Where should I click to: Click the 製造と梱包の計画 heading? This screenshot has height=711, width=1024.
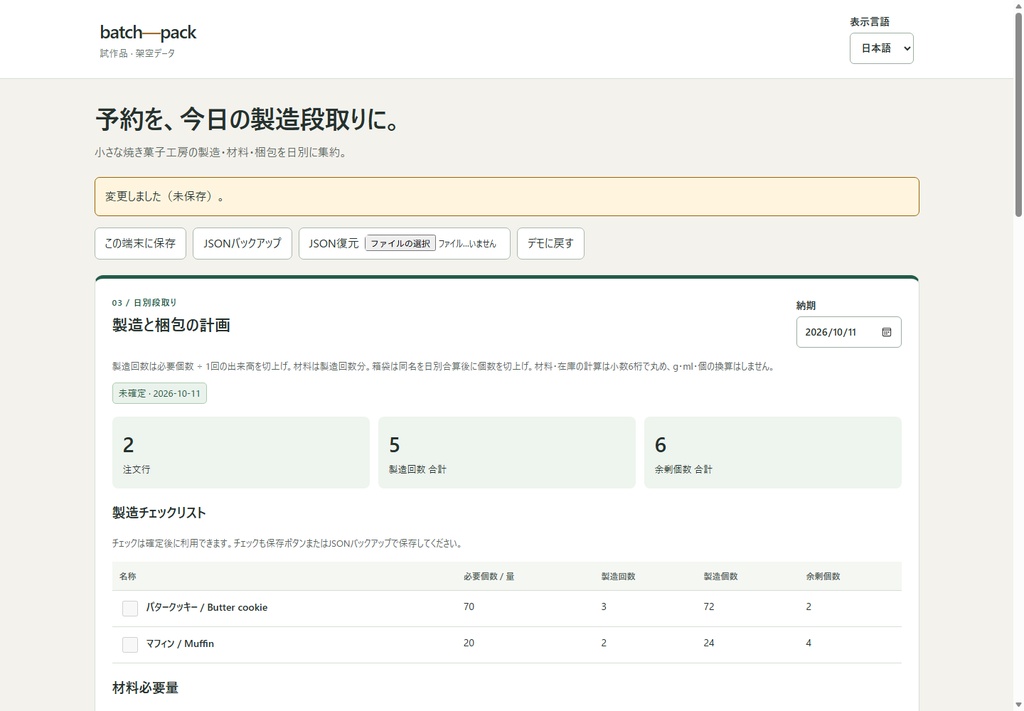pos(171,325)
